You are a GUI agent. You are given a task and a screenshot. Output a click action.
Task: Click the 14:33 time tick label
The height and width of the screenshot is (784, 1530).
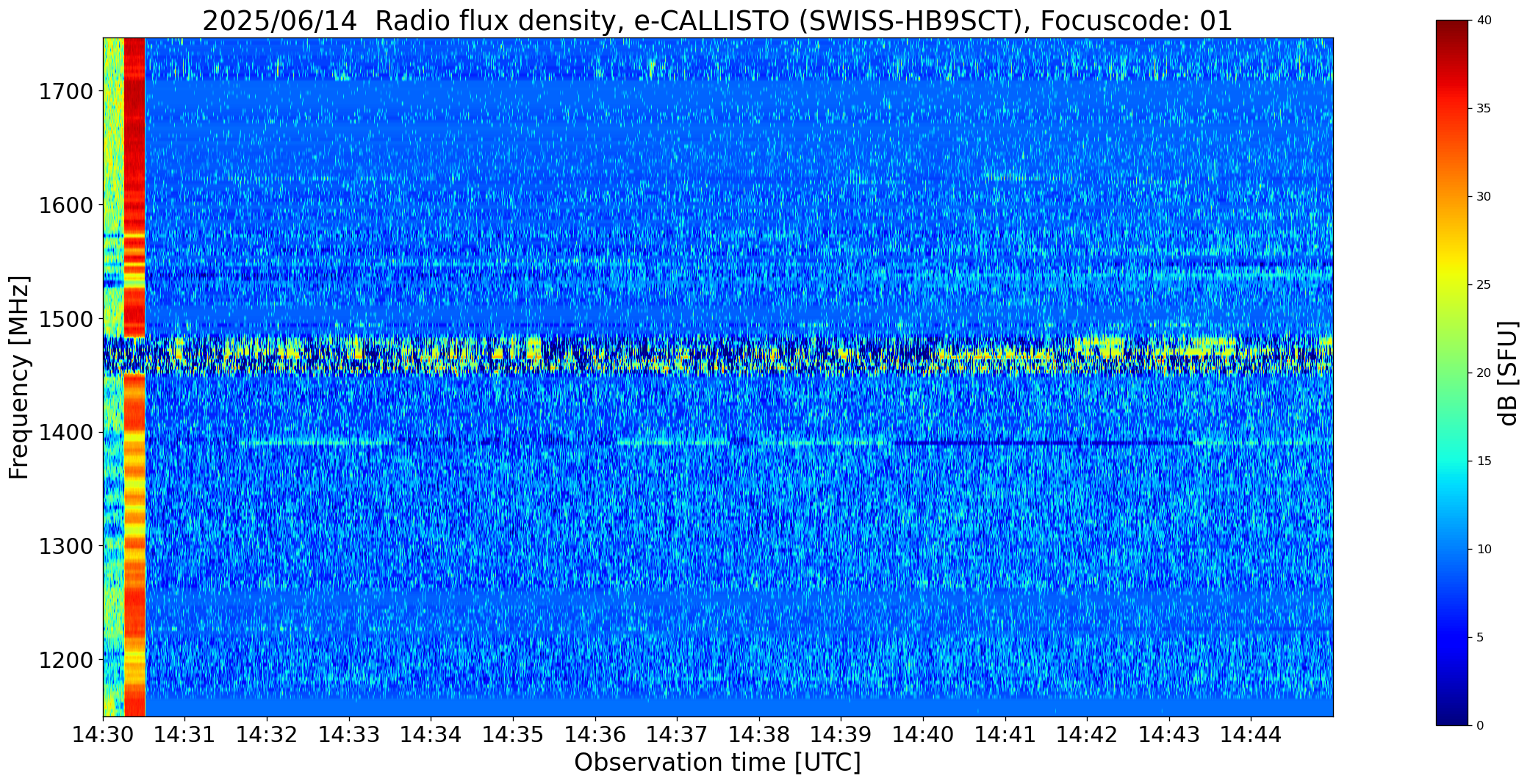(349, 734)
